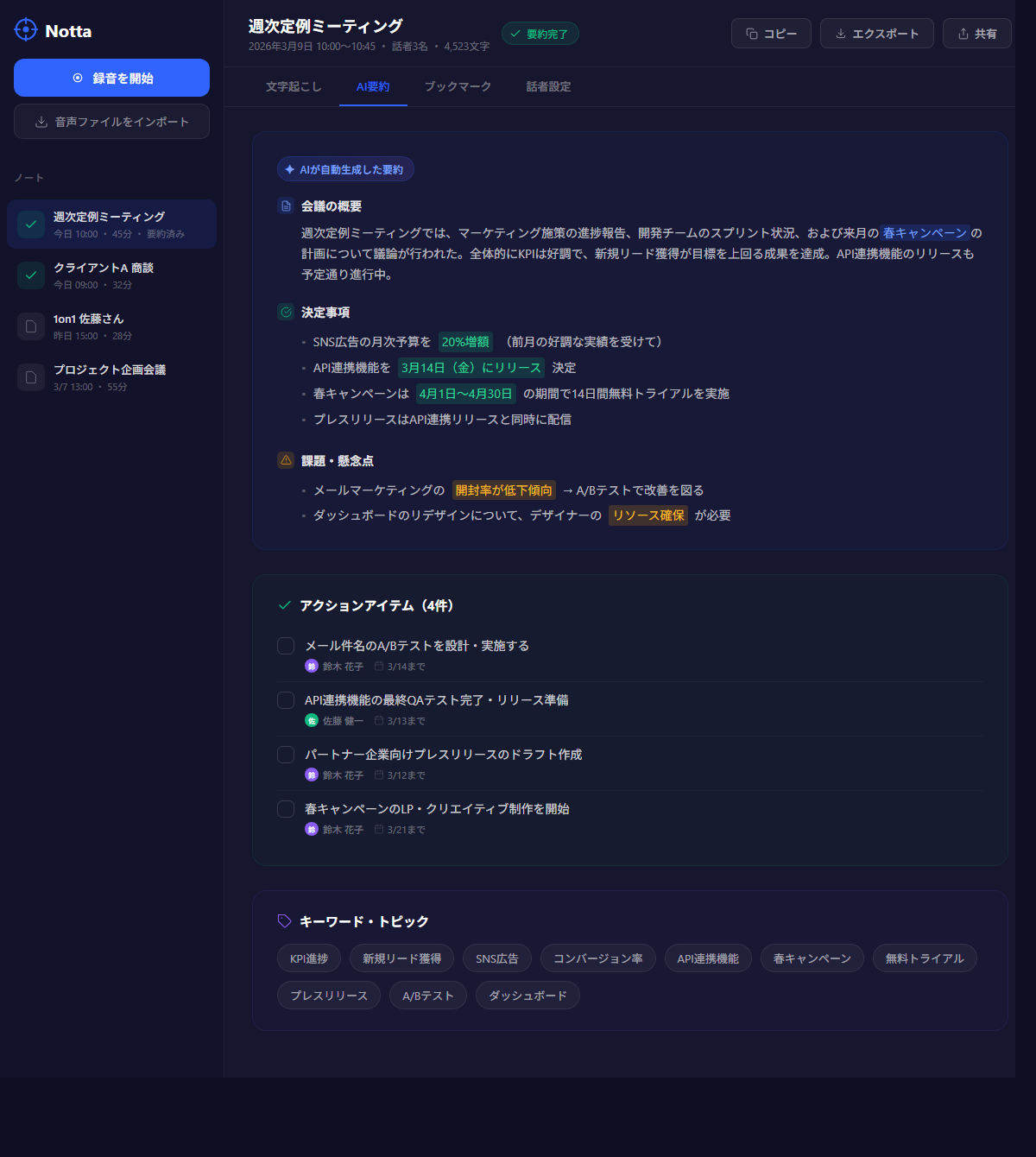This screenshot has width=1036, height=1157.
Task: Click the green check icon for クライアントA 商談
Action: tap(31, 275)
